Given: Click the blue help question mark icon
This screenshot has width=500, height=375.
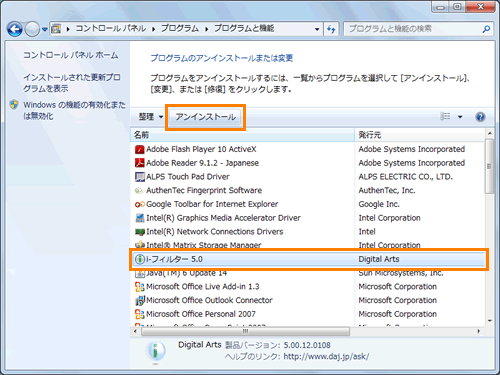Looking at the screenshot, I should (480, 117).
